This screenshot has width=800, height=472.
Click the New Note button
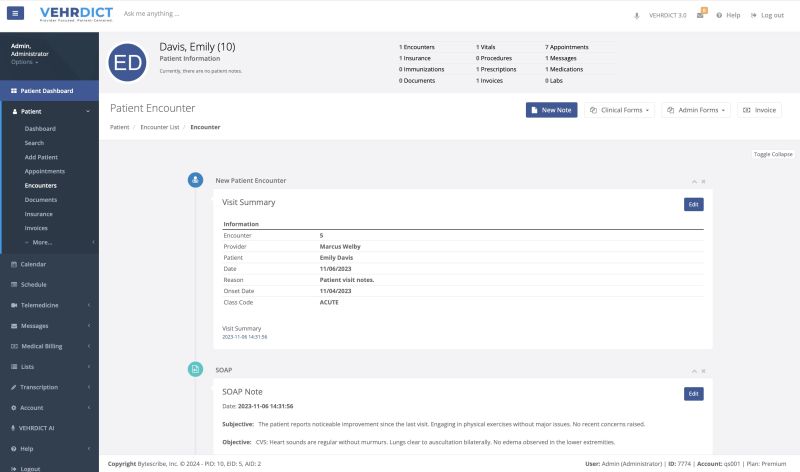click(x=551, y=110)
